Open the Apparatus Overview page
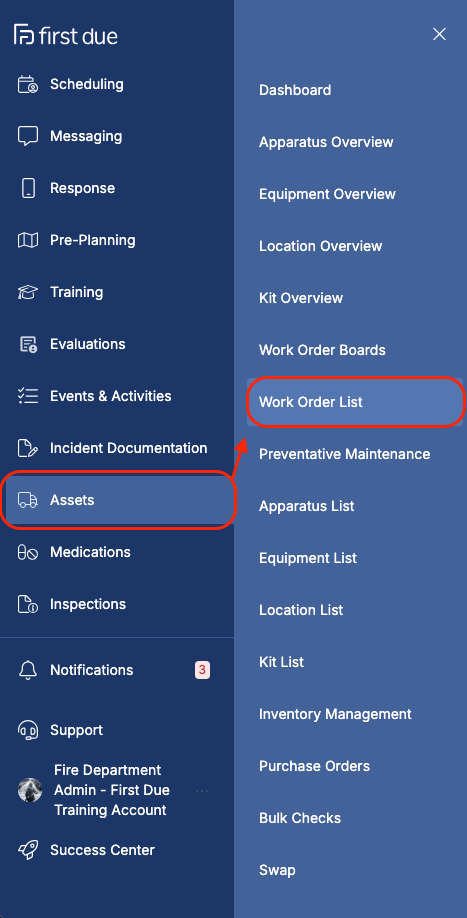 tap(326, 142)
